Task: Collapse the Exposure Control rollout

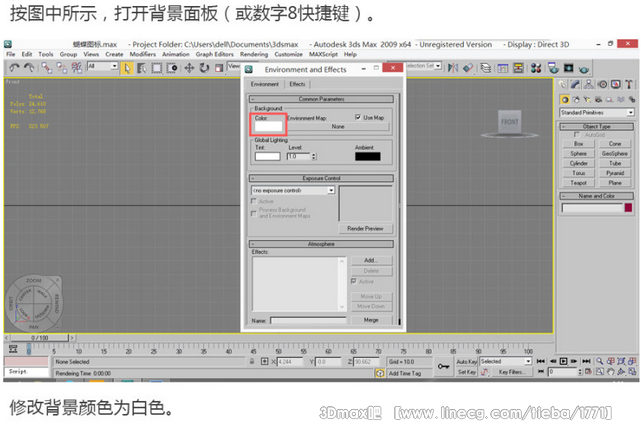Action: 321,178
